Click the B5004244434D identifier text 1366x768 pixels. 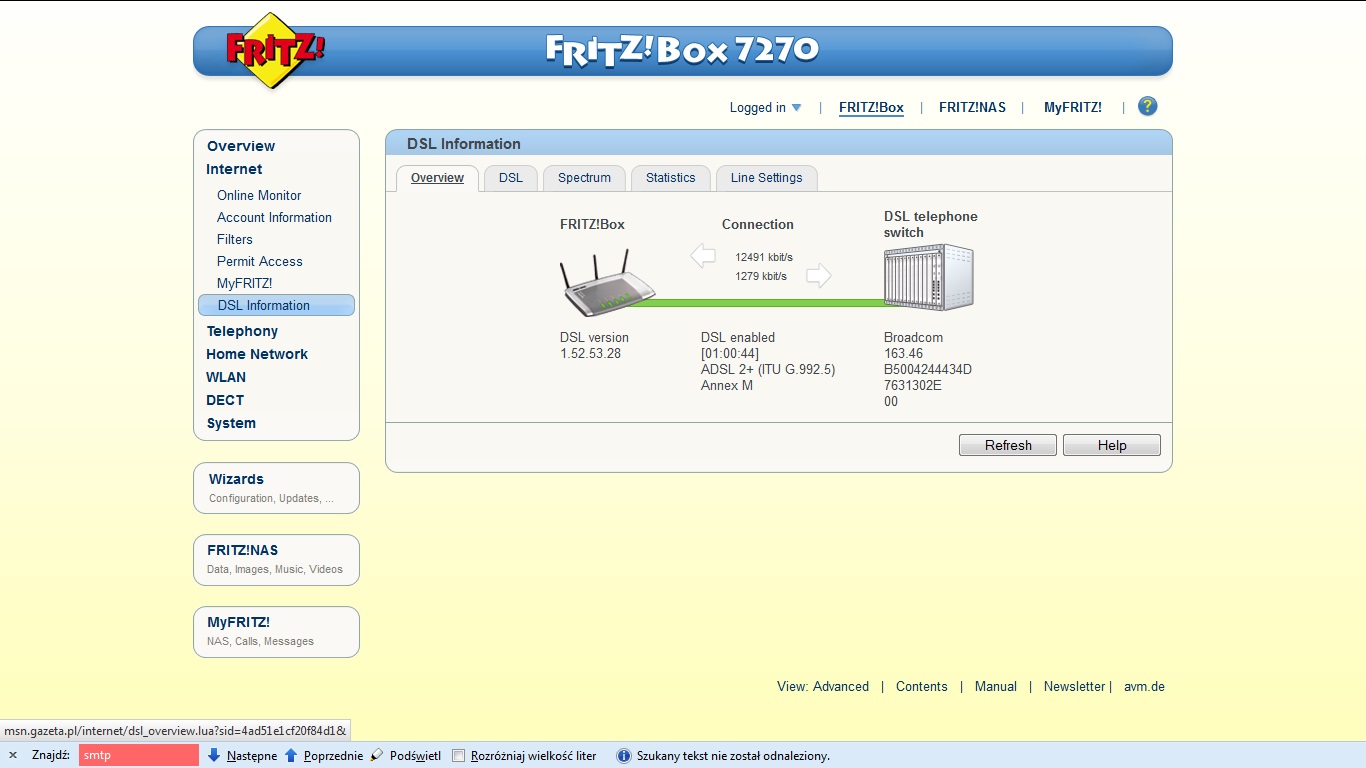928,369
